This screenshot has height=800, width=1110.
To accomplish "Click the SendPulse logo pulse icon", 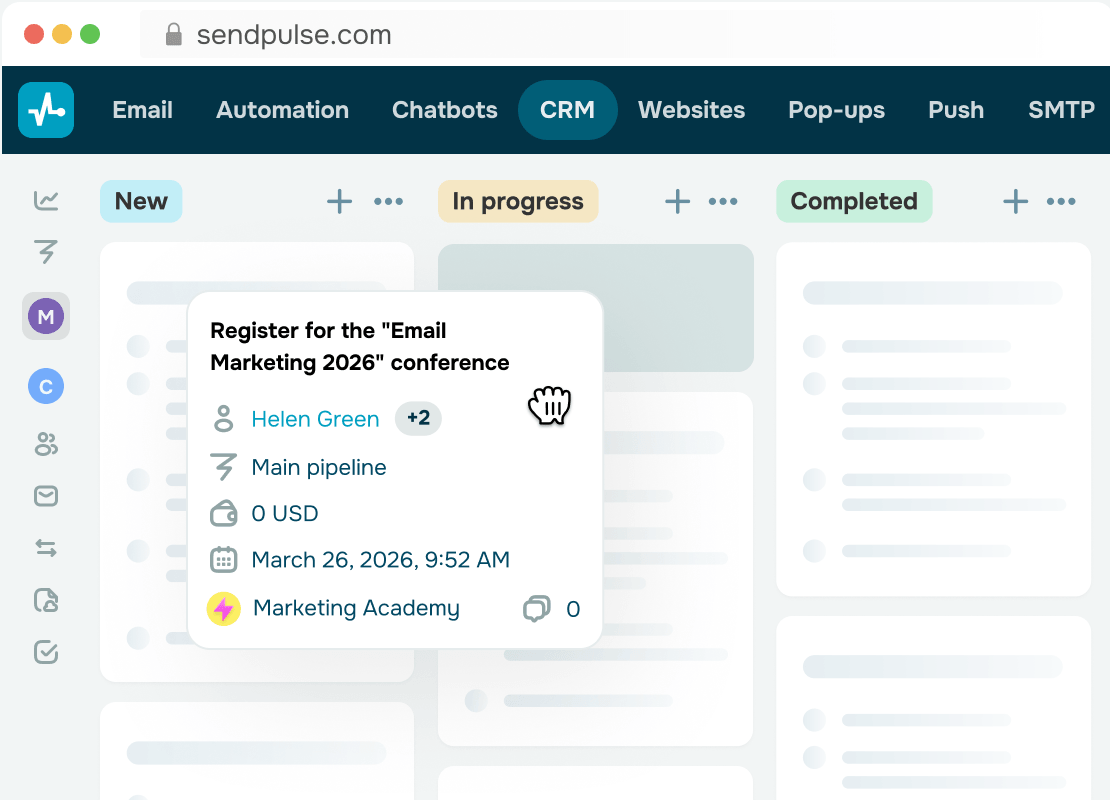I will (x=46, y=110).
